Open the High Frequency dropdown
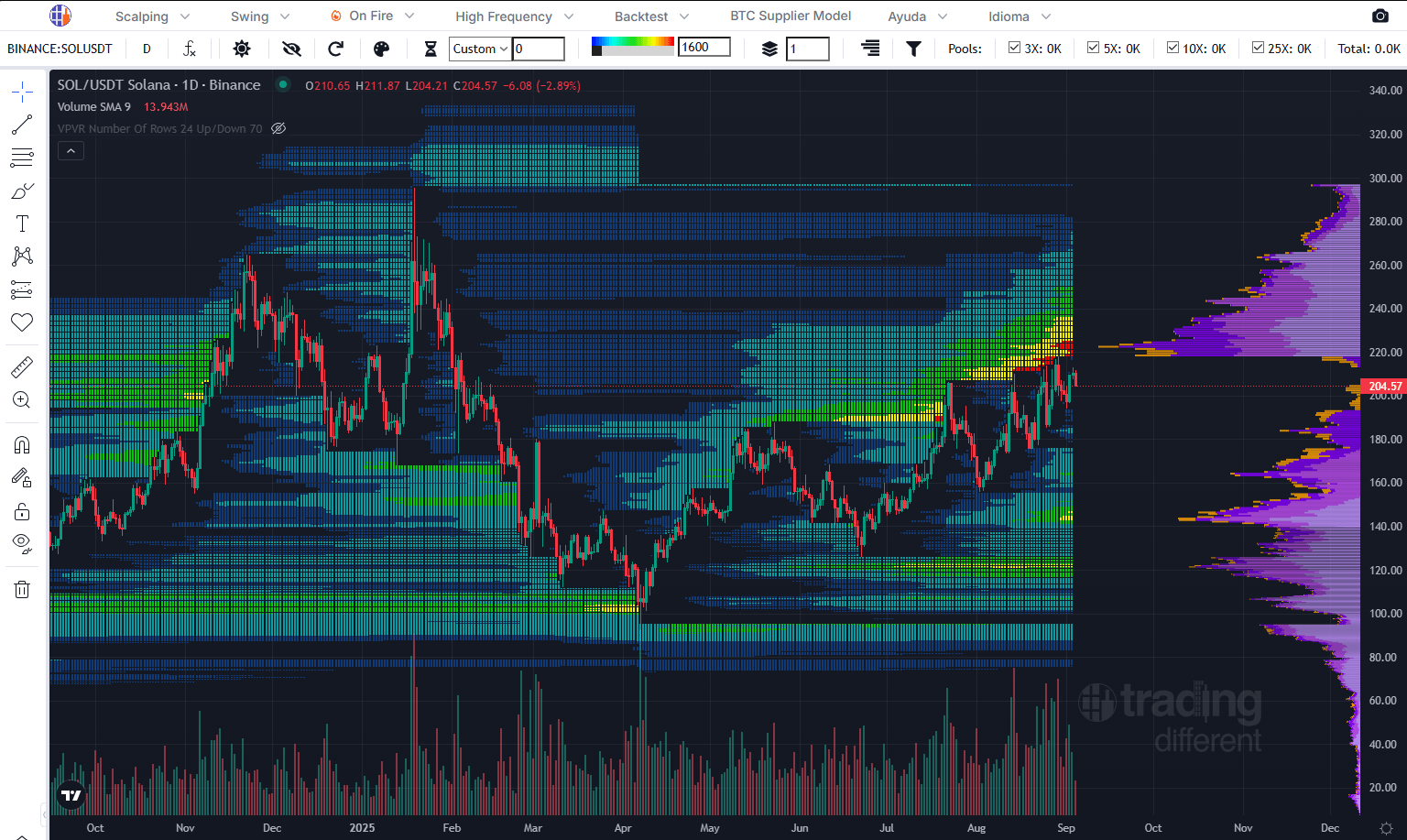This screenshot has height=840, width=1407. coord(515,16)
